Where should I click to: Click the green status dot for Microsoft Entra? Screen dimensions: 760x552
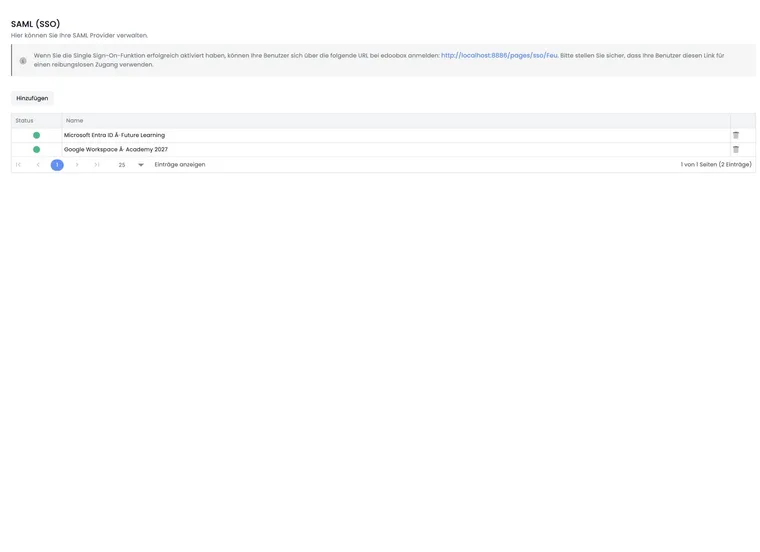(x=36, y=135)
